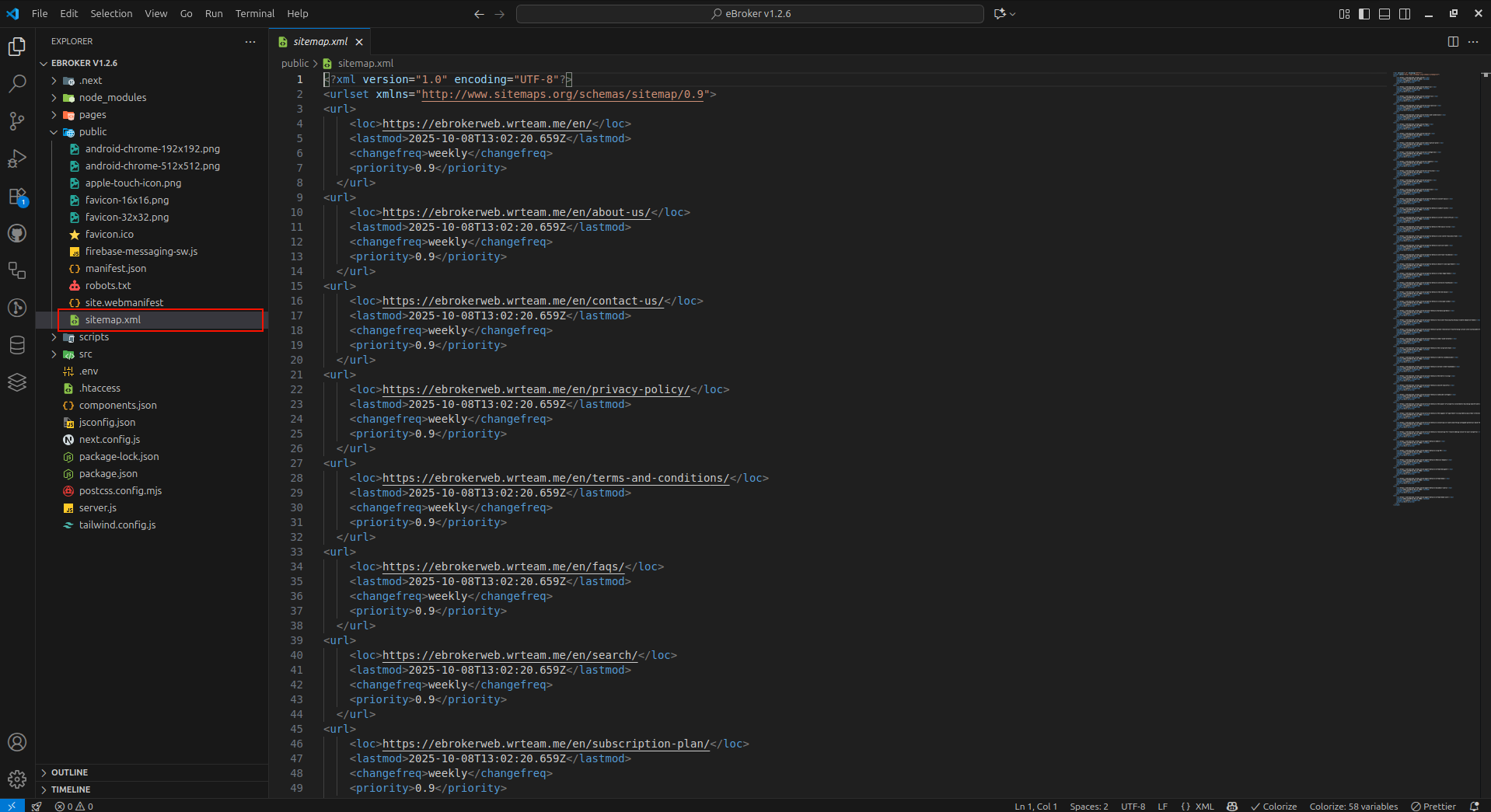The width and height of the screenshot is (1491, 812).
Task: Open the Selection menu
Action: [x=111, y=14]
